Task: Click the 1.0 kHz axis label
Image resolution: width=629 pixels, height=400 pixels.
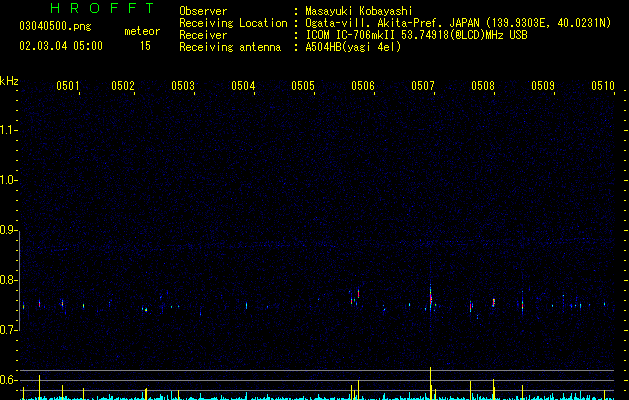Action: (x=8, y=180)
